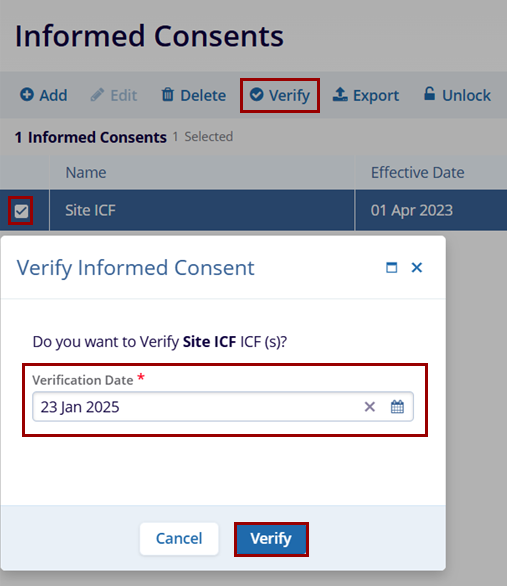Click Cancel in the verify dialog
Image resolution: width=507 pixels, height=586 pixels.
[179, 539]
